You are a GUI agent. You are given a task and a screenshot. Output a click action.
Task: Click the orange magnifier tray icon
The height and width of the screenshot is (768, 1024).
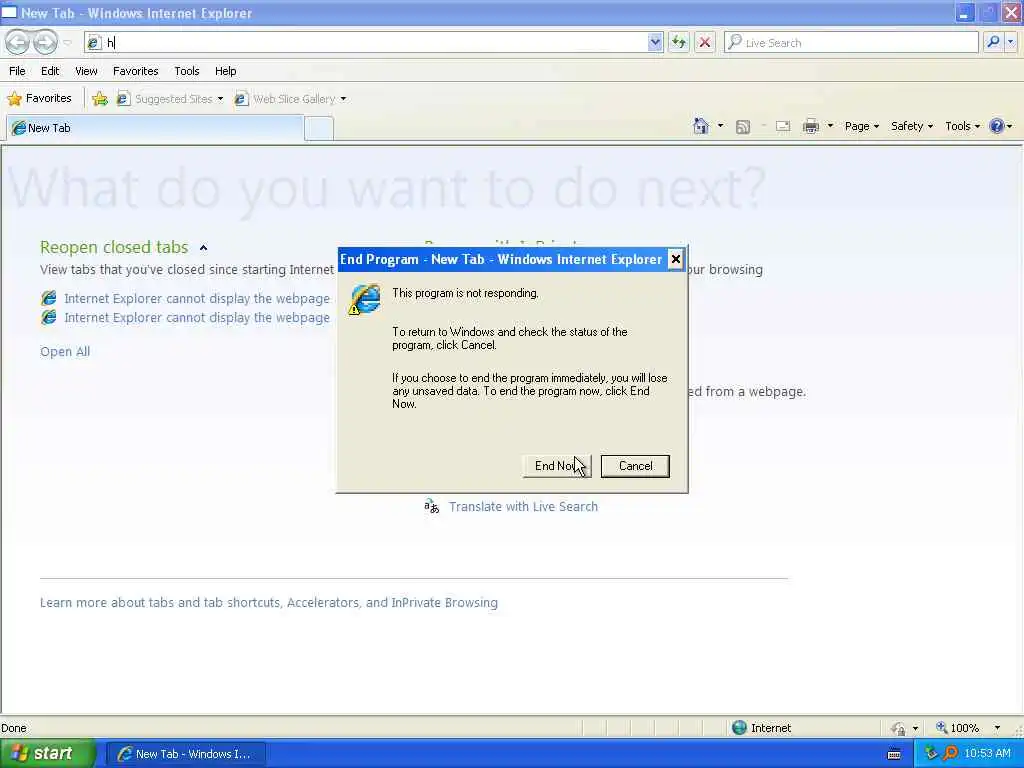point(950,754)
